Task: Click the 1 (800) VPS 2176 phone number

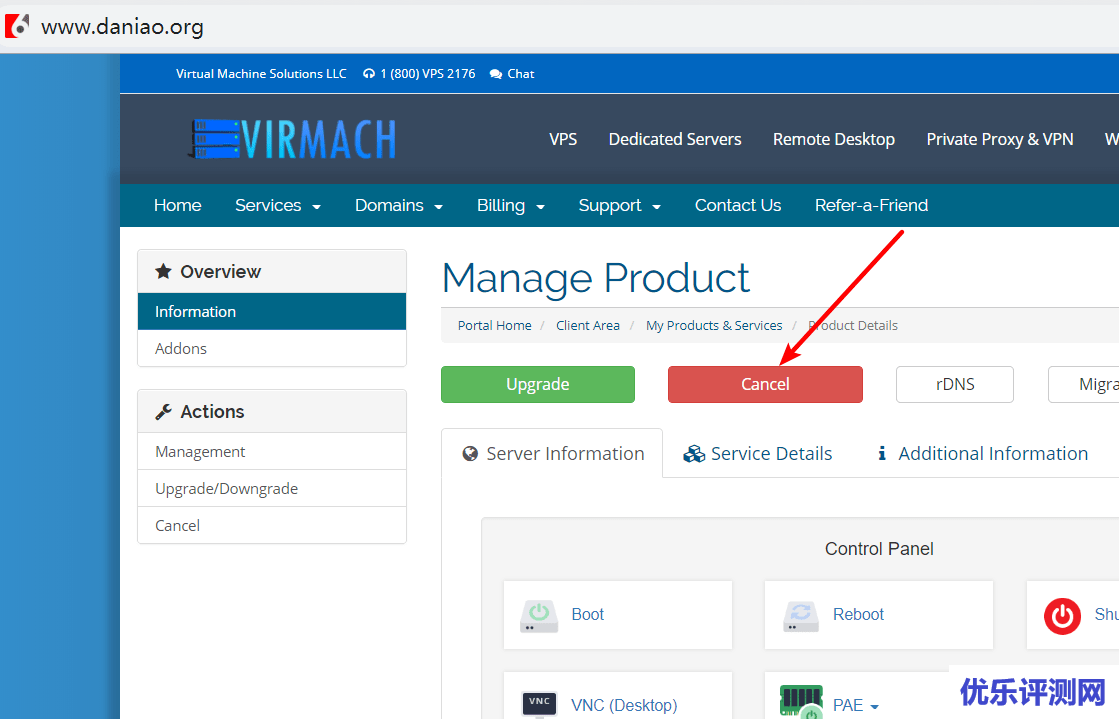Action: pyautogui.click(x=427, y=74)
